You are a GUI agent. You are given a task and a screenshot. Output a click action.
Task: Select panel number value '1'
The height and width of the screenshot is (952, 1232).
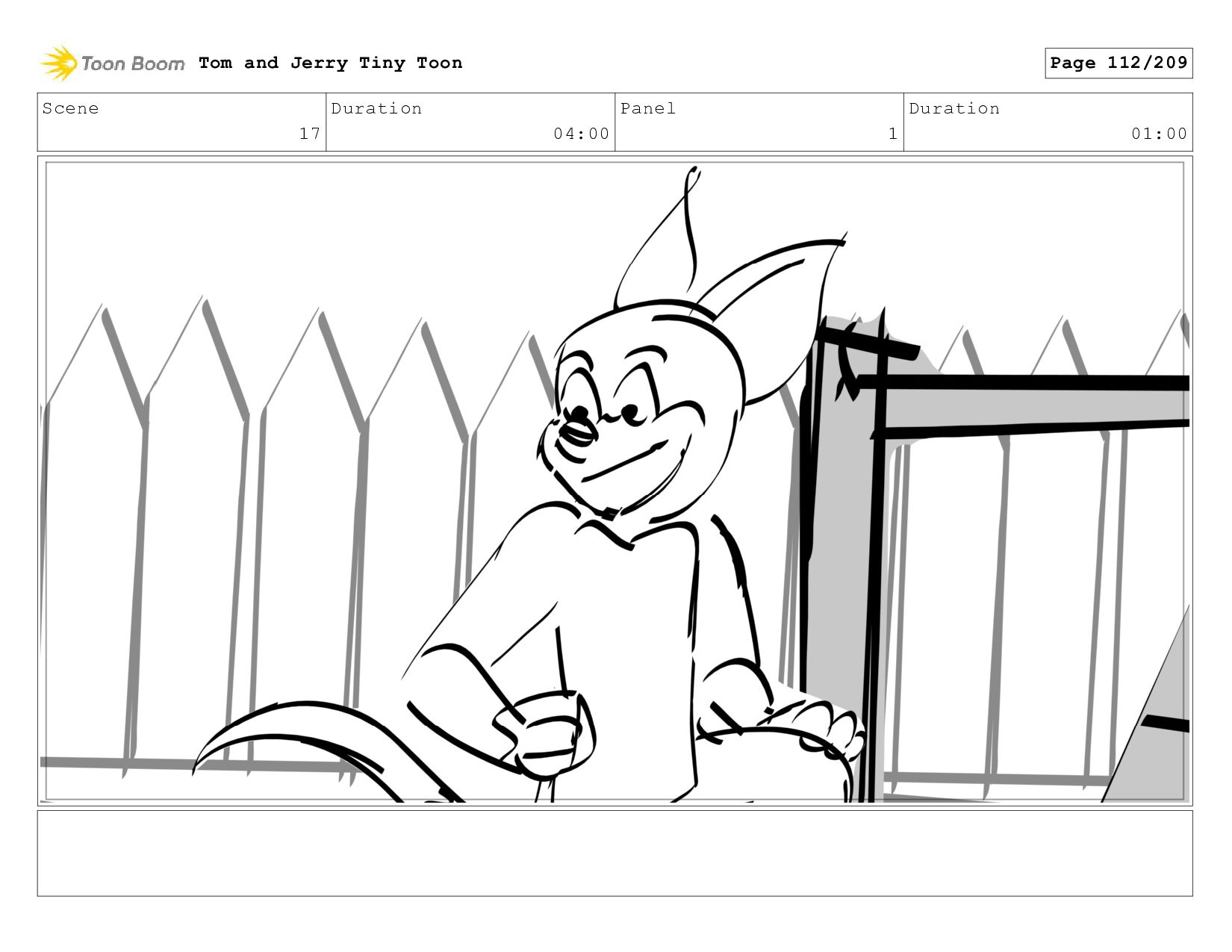tap(892, 134)
